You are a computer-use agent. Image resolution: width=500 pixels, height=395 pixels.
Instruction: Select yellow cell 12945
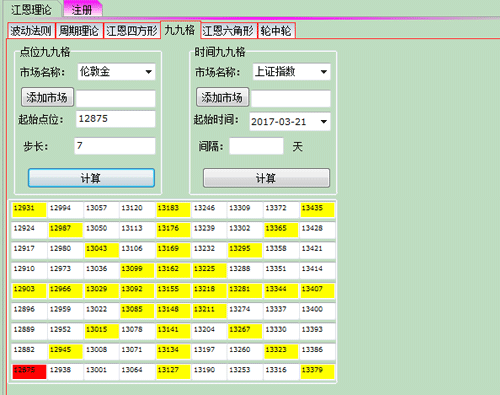[65, 351]
